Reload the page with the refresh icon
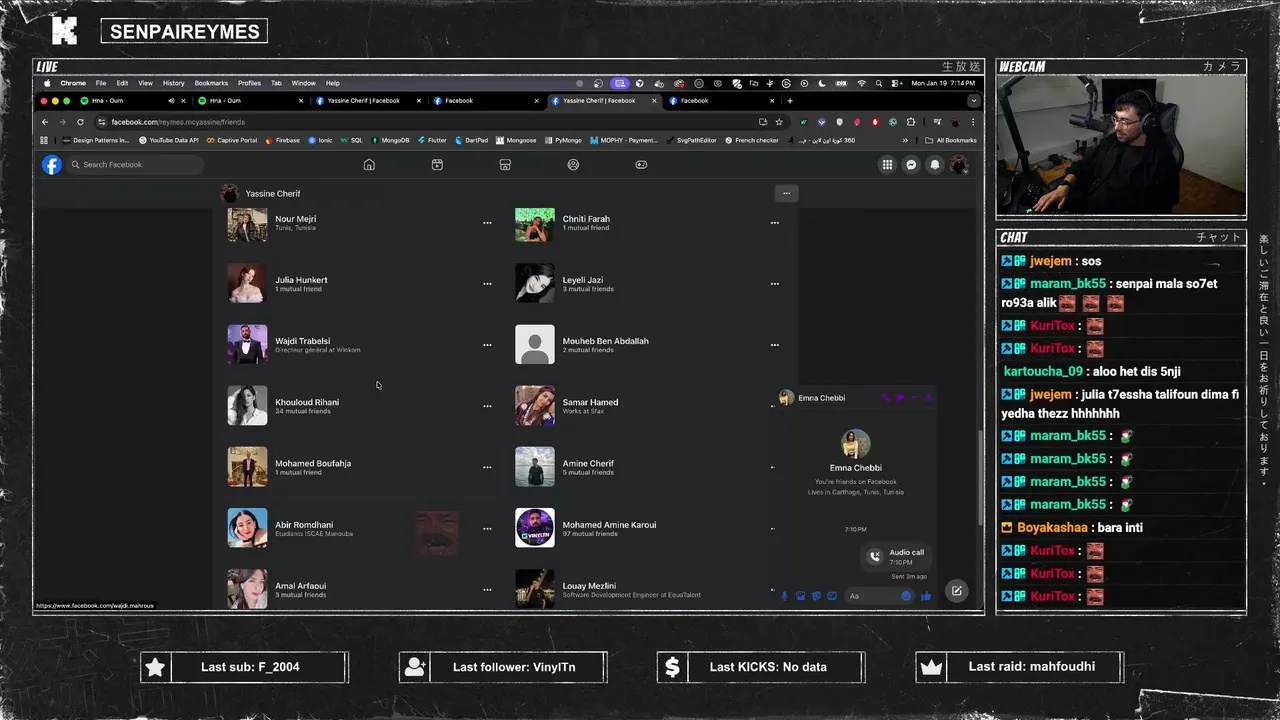This screenshot has width=1280, height=720. (x=80, y=122)
